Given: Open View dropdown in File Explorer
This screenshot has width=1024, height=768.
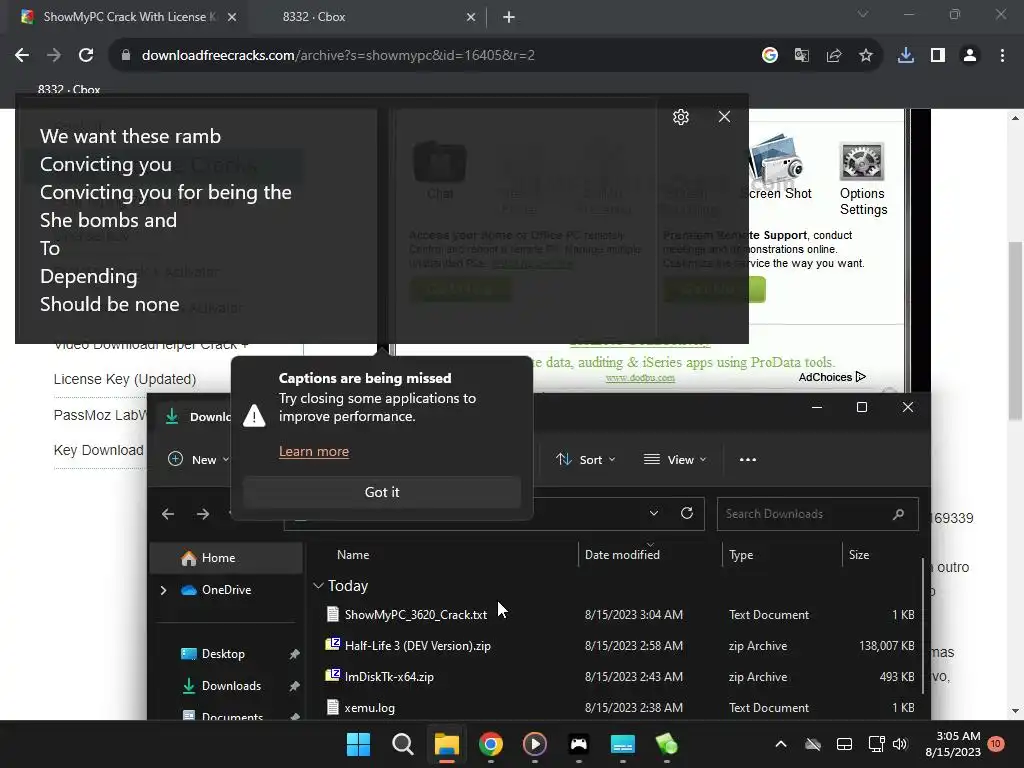Looking at the screenshot, I should (675, 460).
